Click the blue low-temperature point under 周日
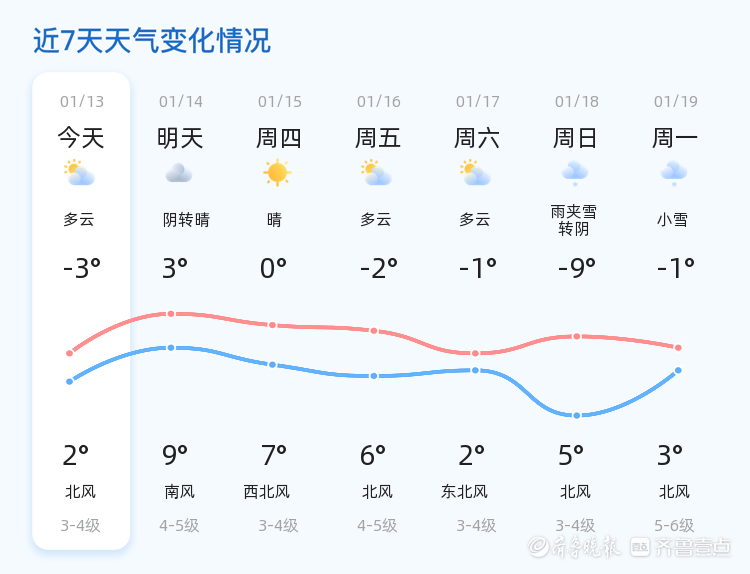The height and width of the screenshot is (574, 750). (577, 415)
